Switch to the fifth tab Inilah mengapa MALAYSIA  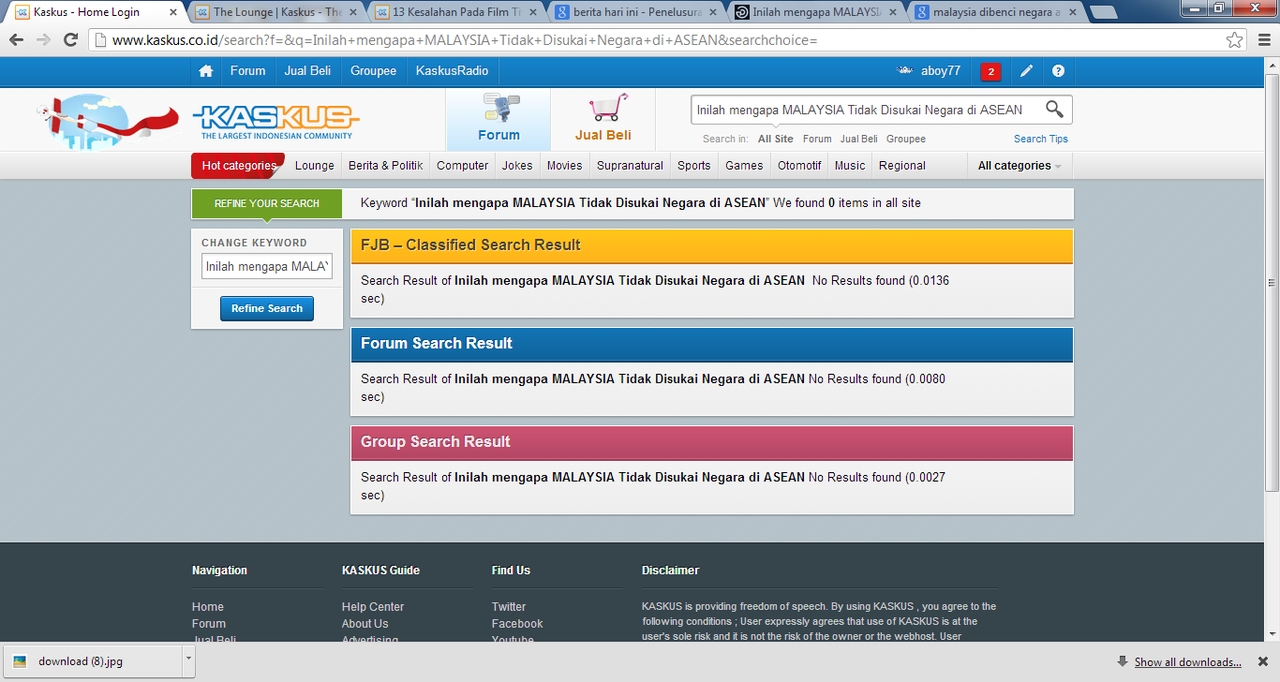coord(815,13)
